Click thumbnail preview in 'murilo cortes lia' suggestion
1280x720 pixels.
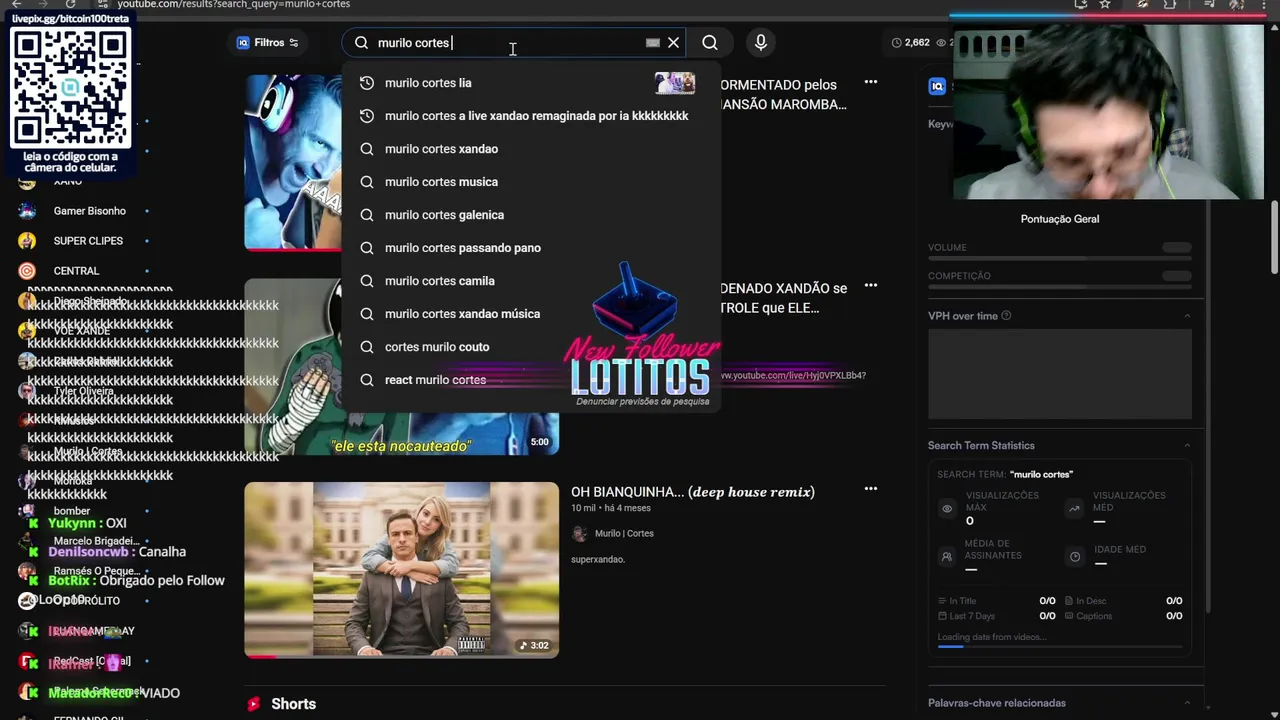(675, 83)
